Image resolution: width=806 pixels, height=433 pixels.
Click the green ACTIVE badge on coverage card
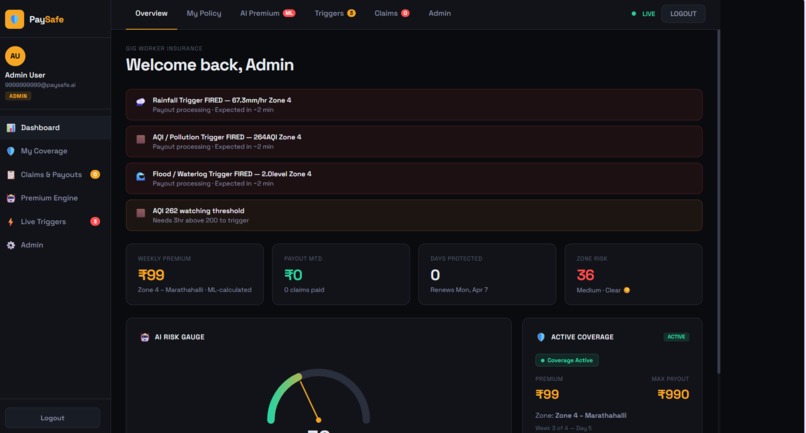676,337
